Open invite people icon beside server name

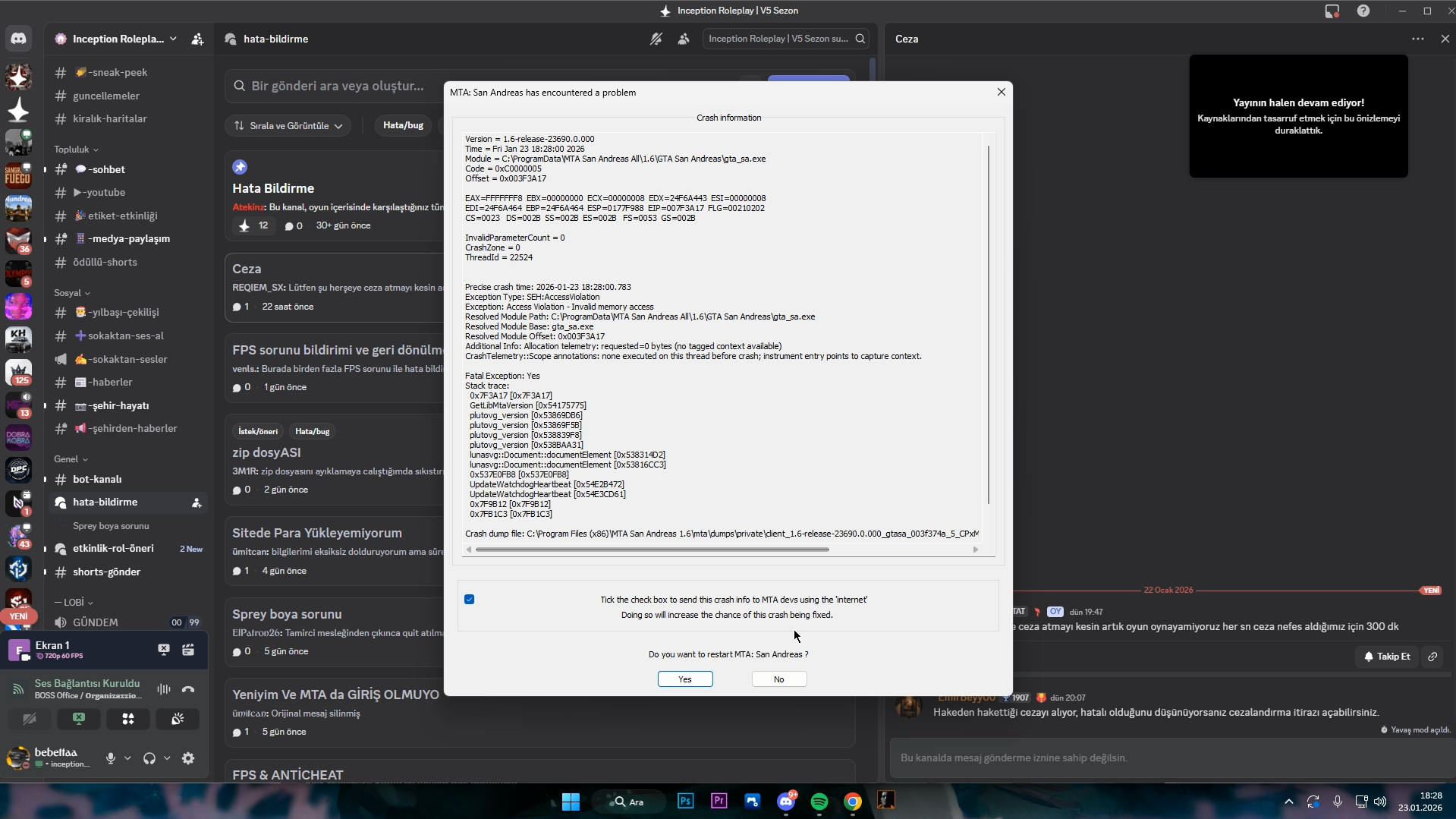197,39
